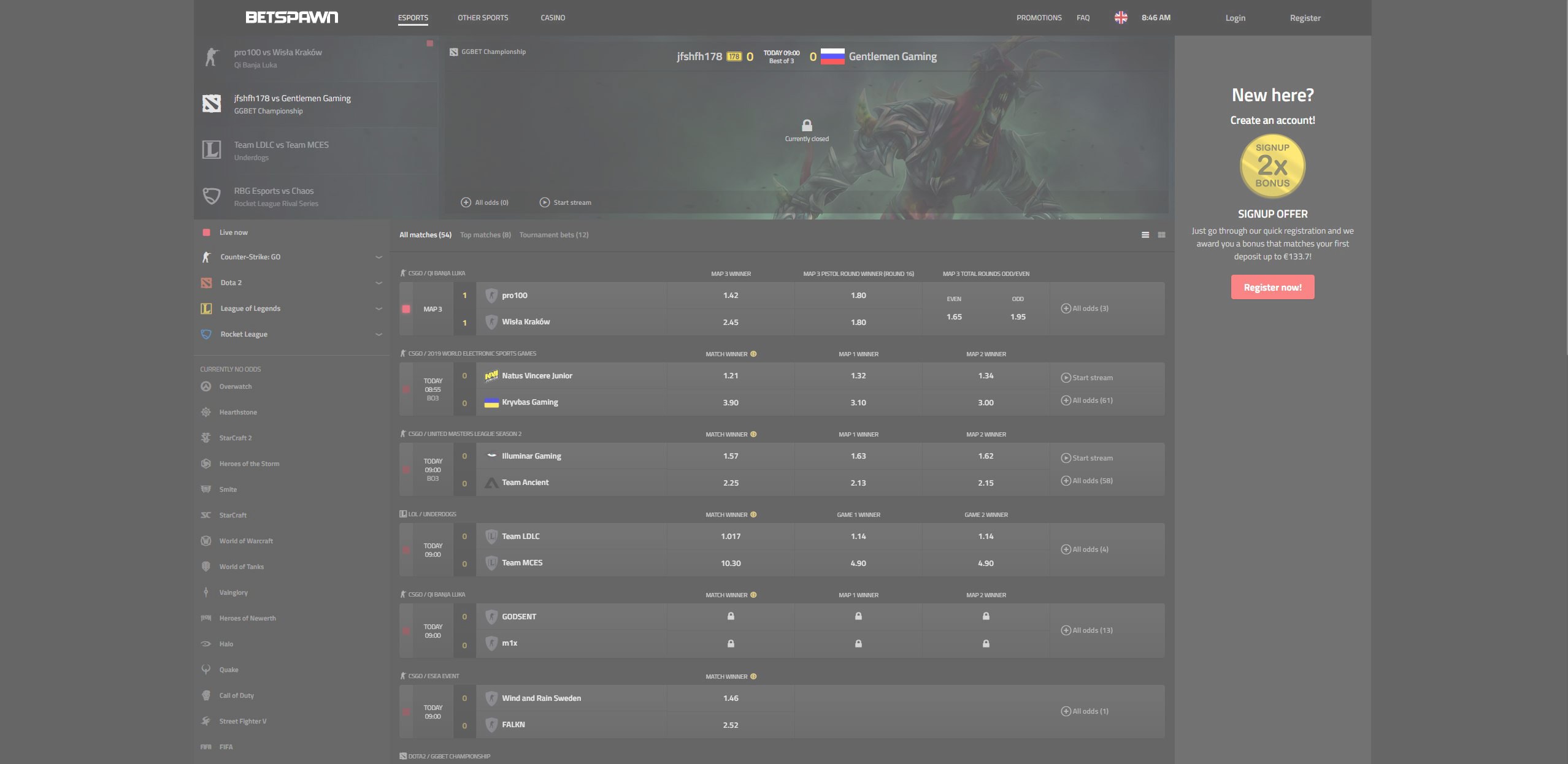Open the PROMOTIONS page
The width and height of the screenshot is (1568, 764).
[x=1039, y=18]
